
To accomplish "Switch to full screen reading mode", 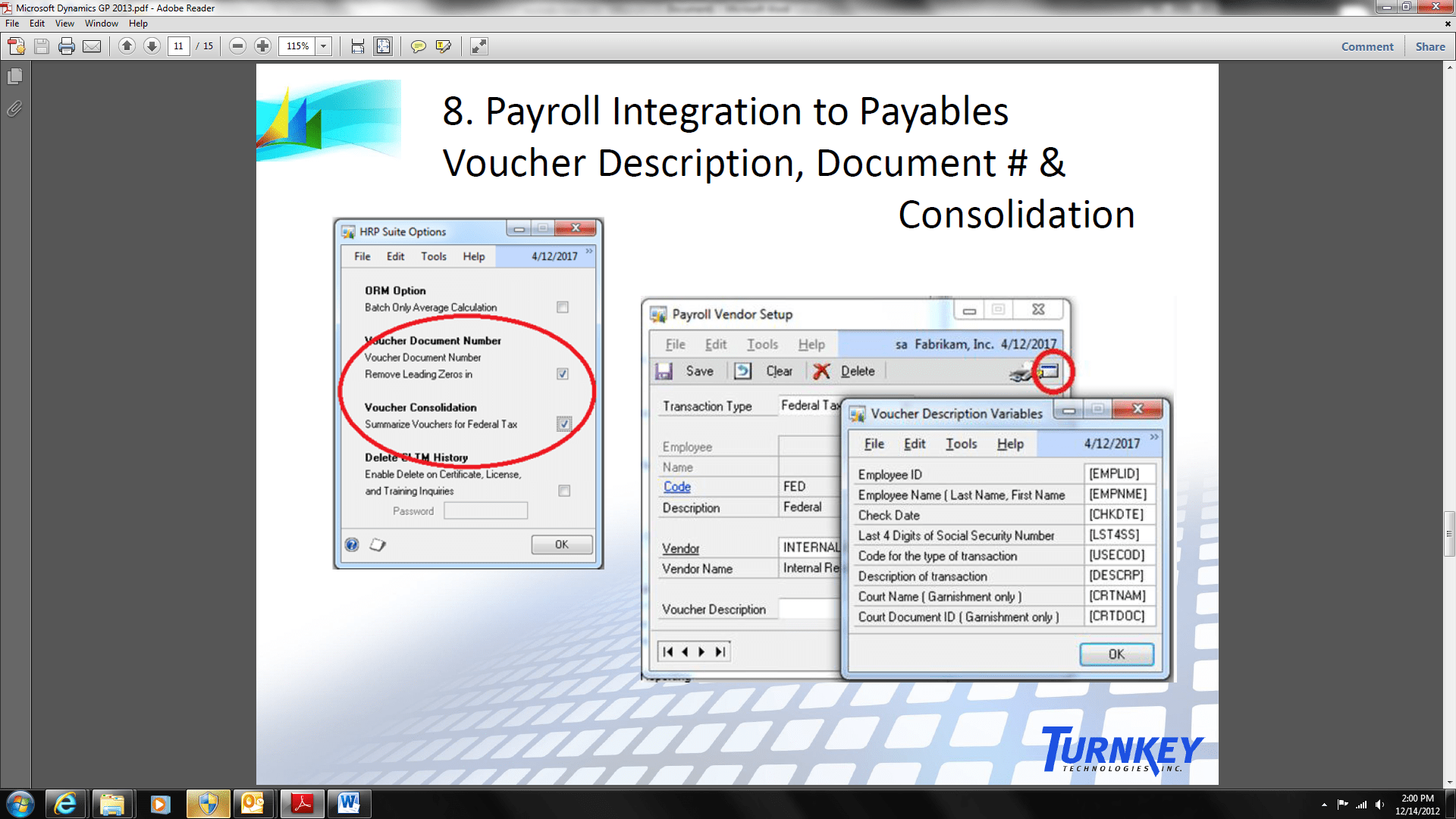I will (478, 46).
